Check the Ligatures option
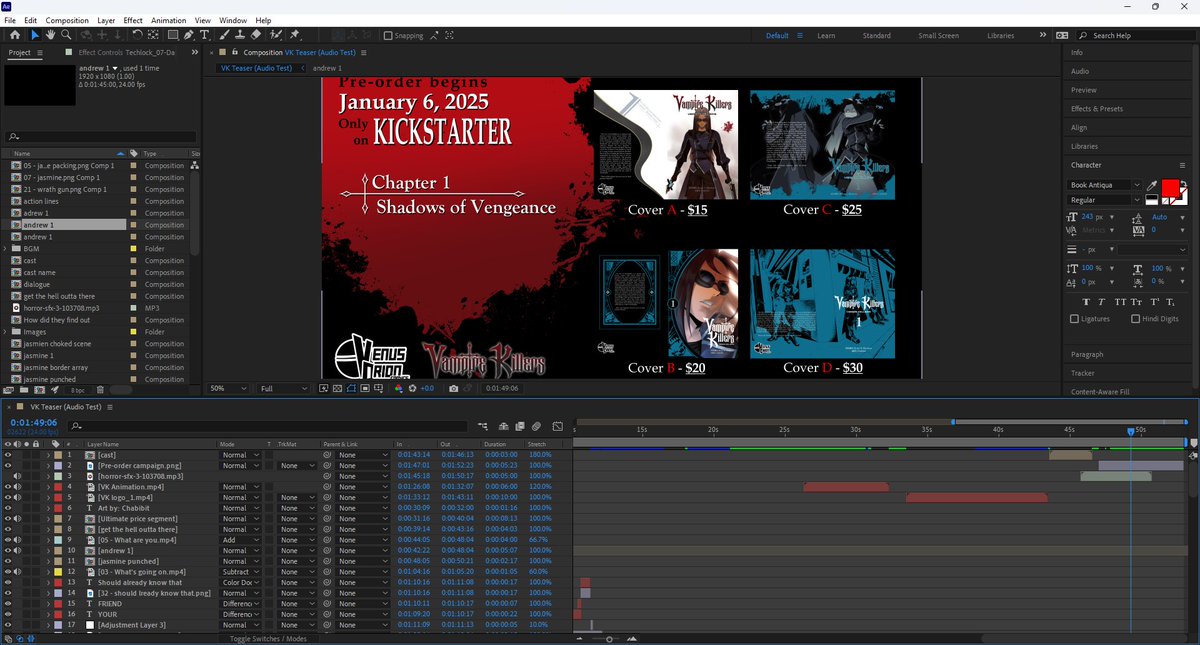1200x645 pixels. 1075,319
